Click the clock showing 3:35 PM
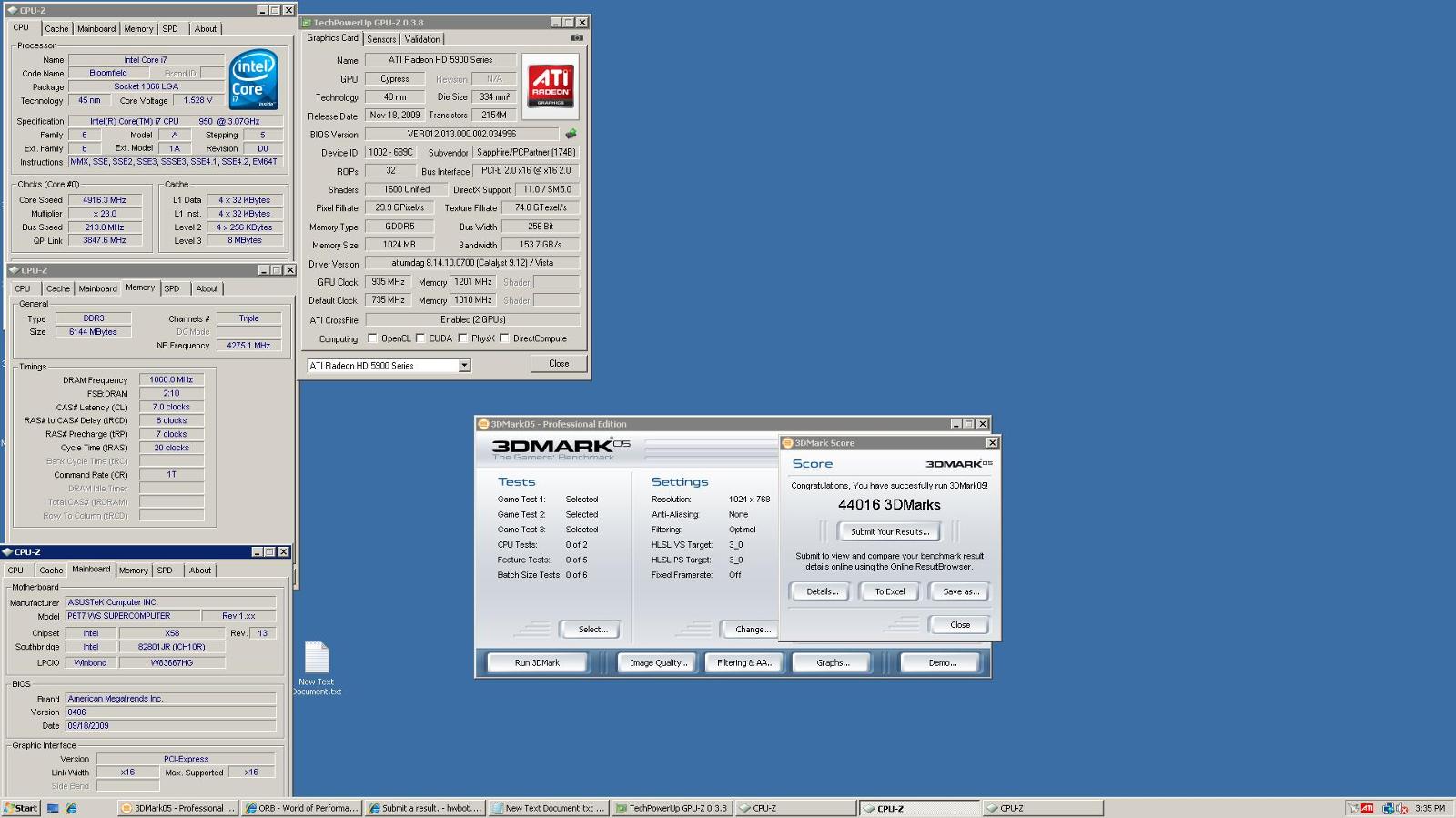The width and height of the screenshot is (1456, 818). (x=1430, y=808)
